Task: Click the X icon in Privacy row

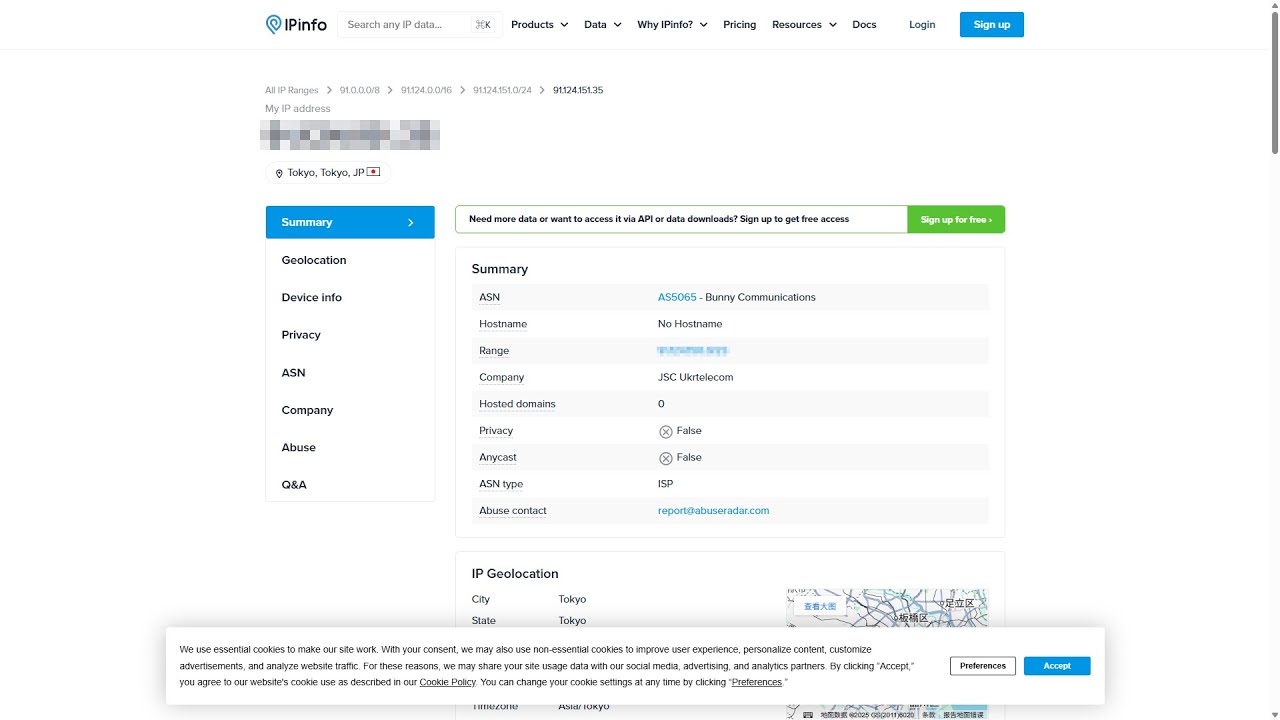Action: click(666, 431)
